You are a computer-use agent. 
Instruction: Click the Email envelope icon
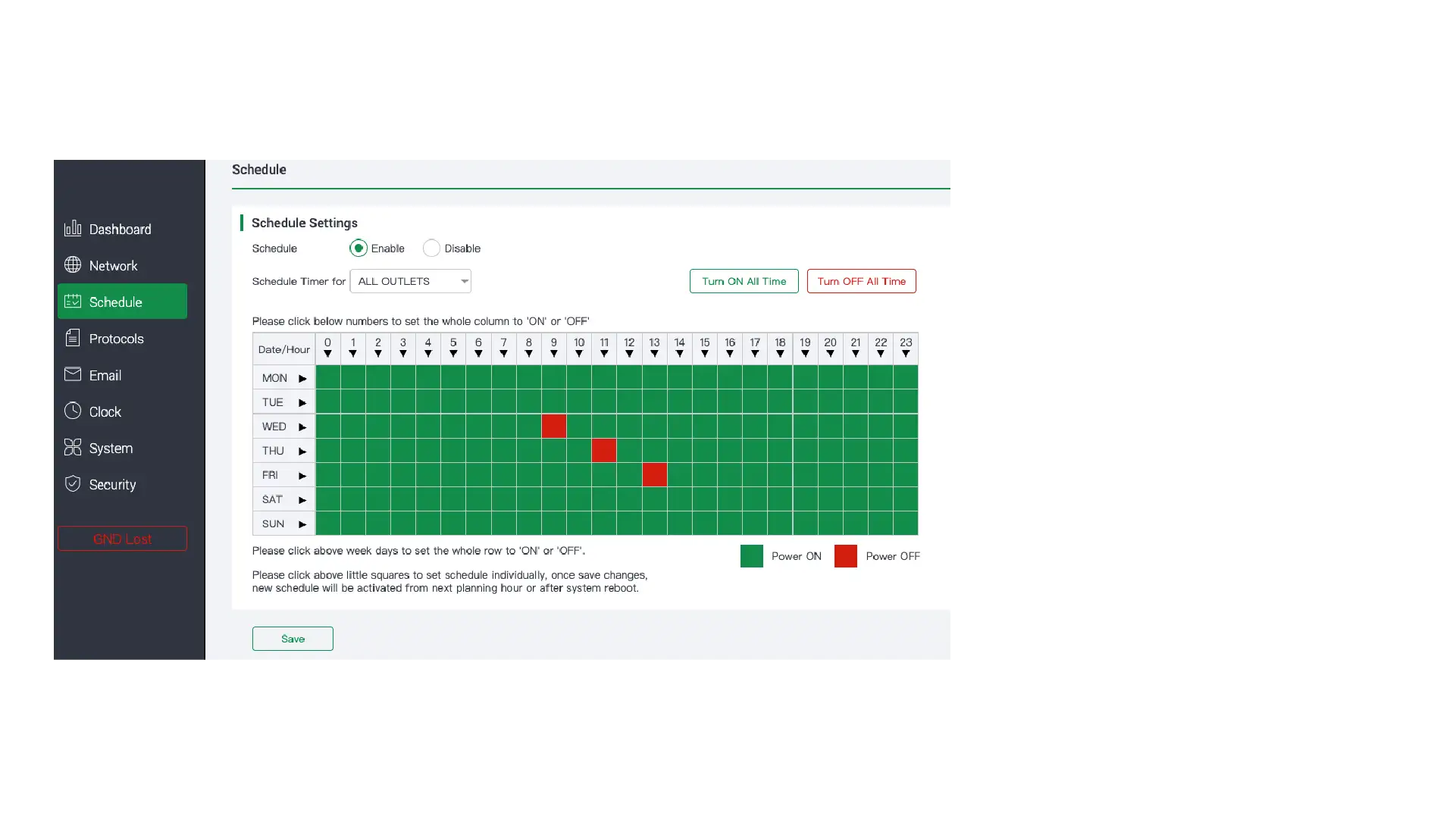[73, 374]
